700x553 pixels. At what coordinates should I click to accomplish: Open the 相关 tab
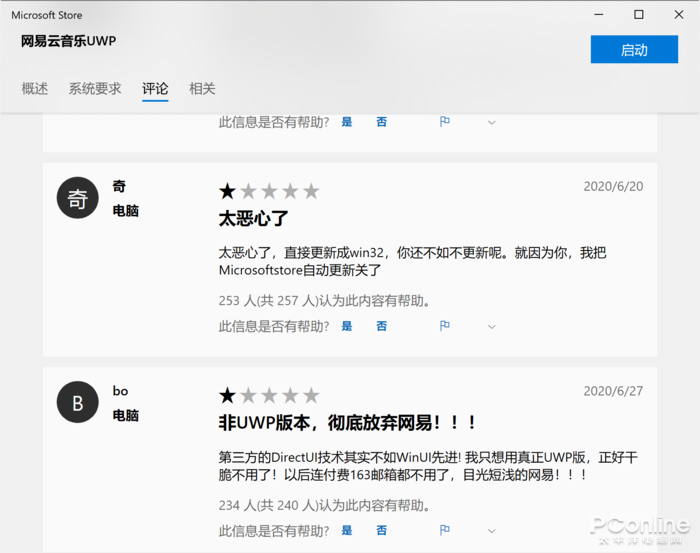(202, 88)
